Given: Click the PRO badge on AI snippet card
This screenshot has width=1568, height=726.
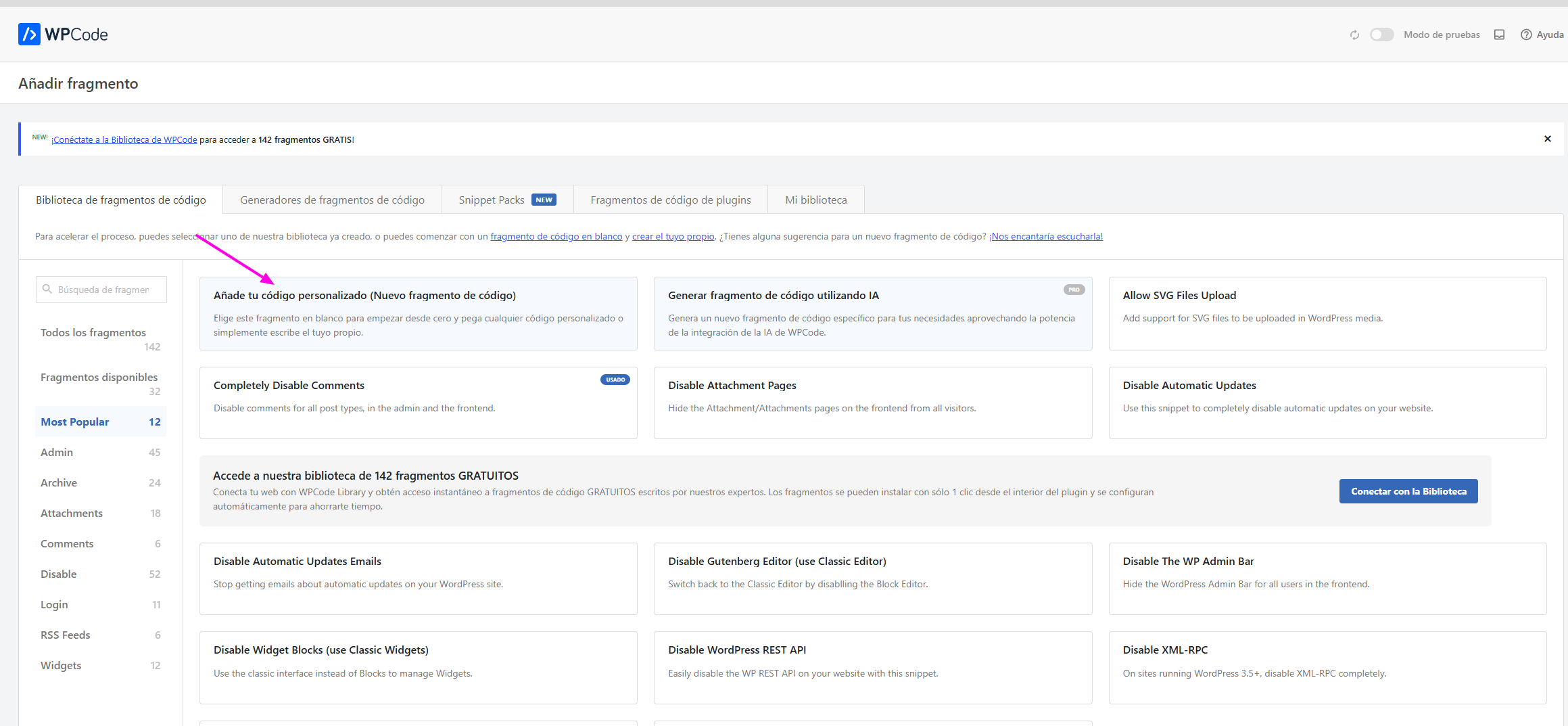Looking at the screenshot, I should (x=1074, y=290).
